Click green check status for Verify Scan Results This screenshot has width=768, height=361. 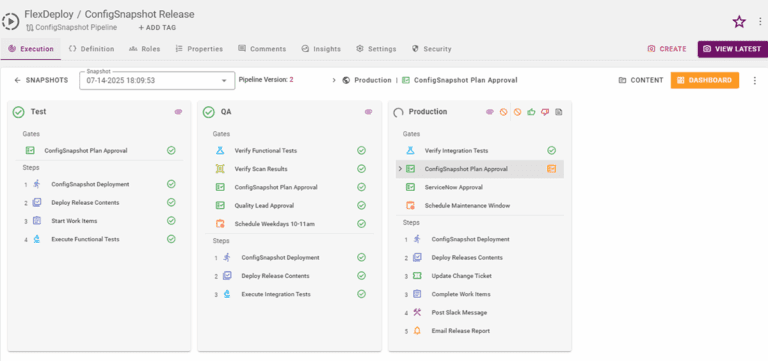(x=361, y=168)
